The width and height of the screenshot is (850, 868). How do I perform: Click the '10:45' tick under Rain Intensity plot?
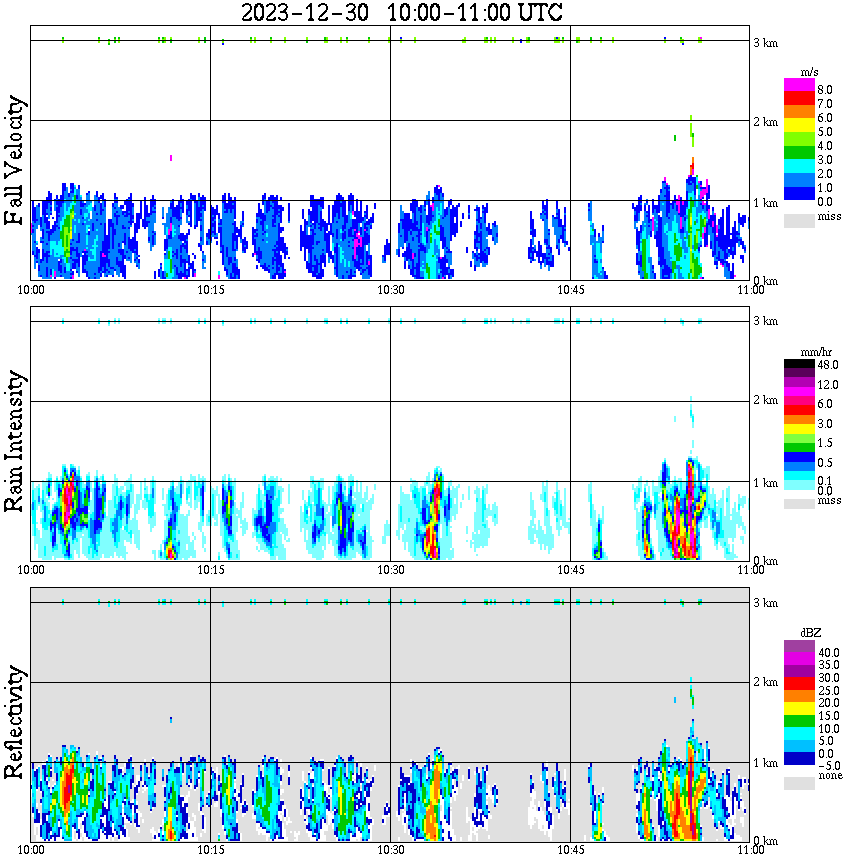pos(571,570)
